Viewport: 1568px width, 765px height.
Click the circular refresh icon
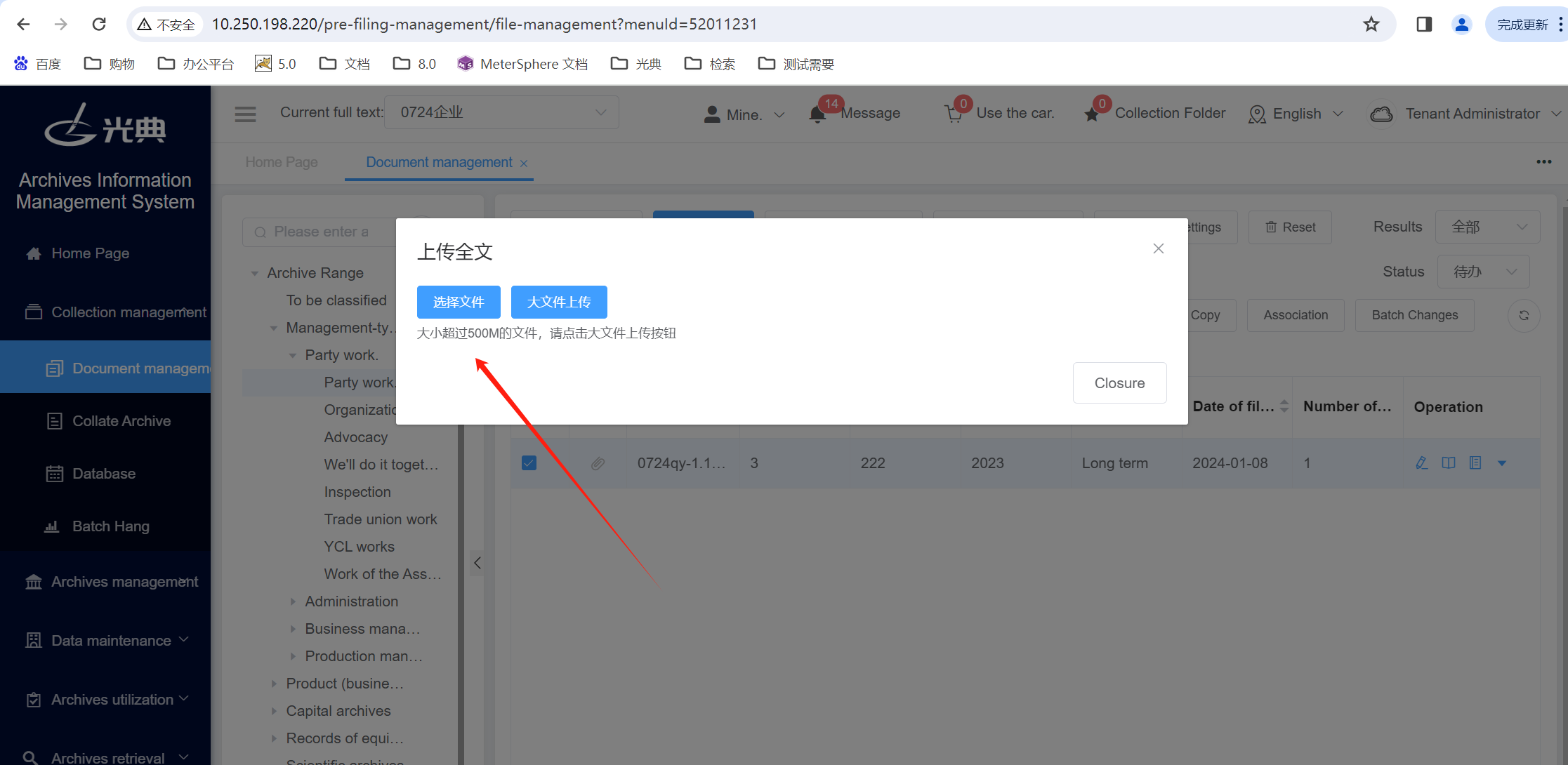coord(1524,315)
